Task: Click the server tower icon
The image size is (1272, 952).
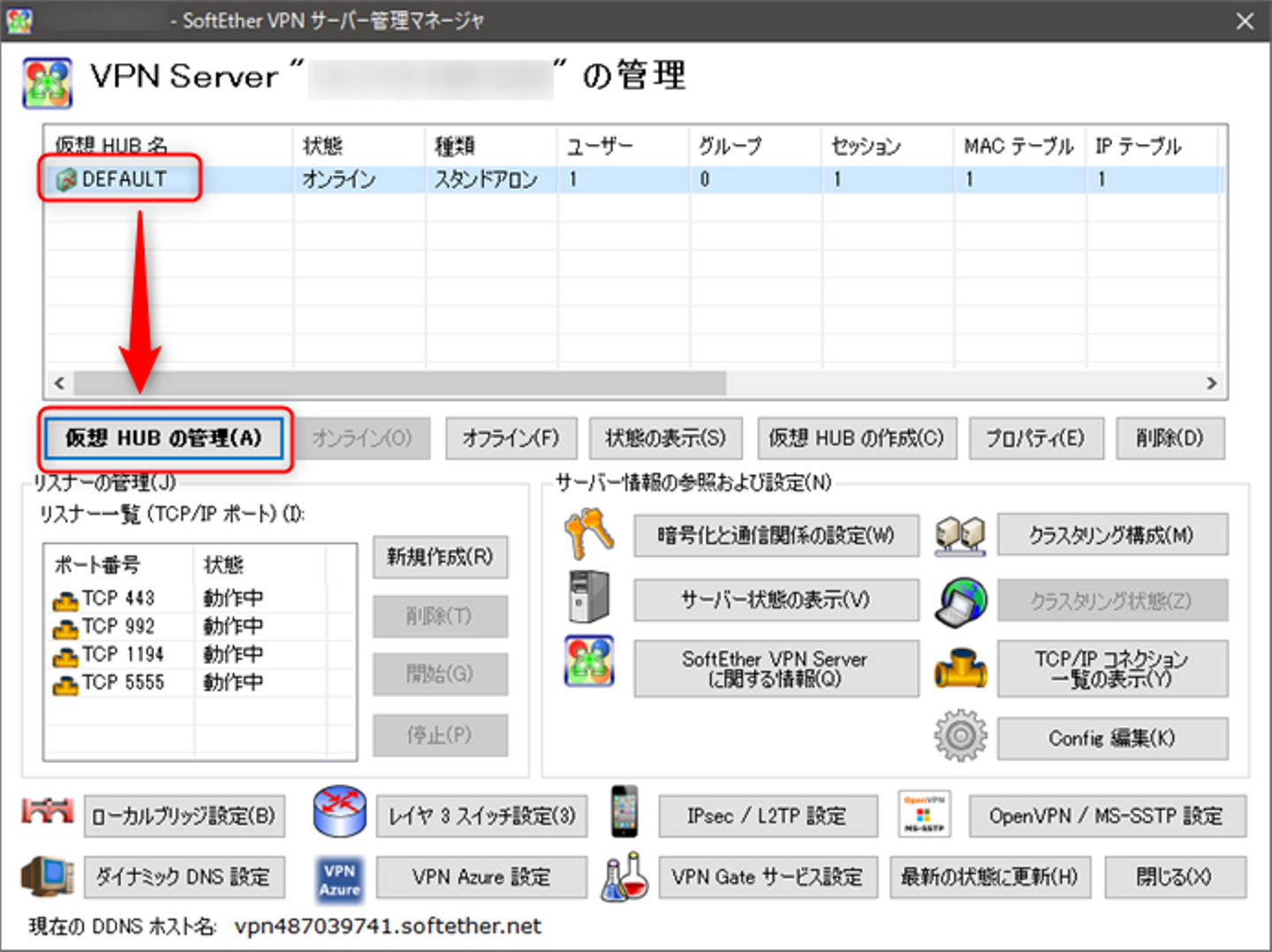Action: point(589,597)
